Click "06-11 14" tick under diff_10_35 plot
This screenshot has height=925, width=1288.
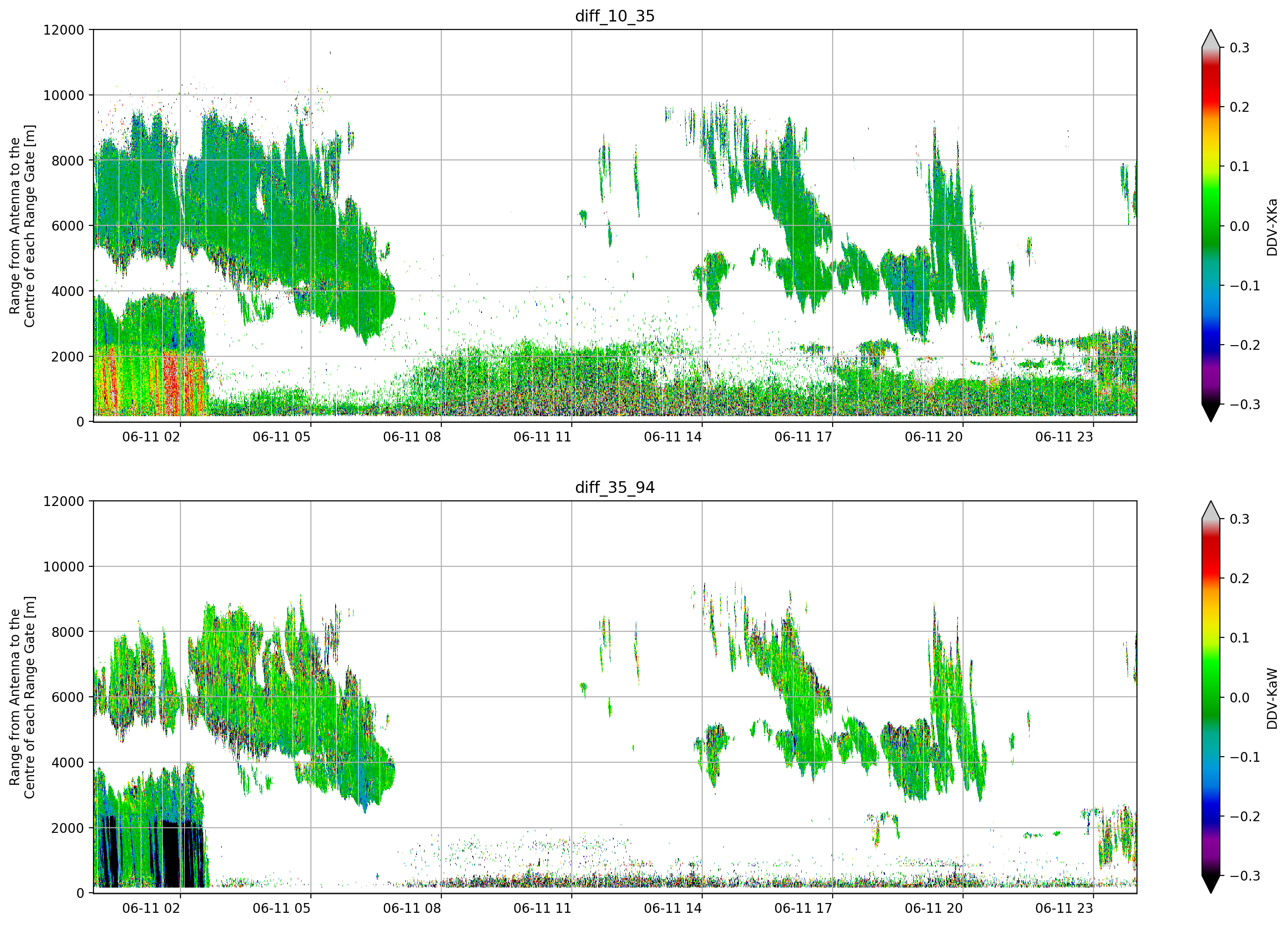(x=673, y=437)
